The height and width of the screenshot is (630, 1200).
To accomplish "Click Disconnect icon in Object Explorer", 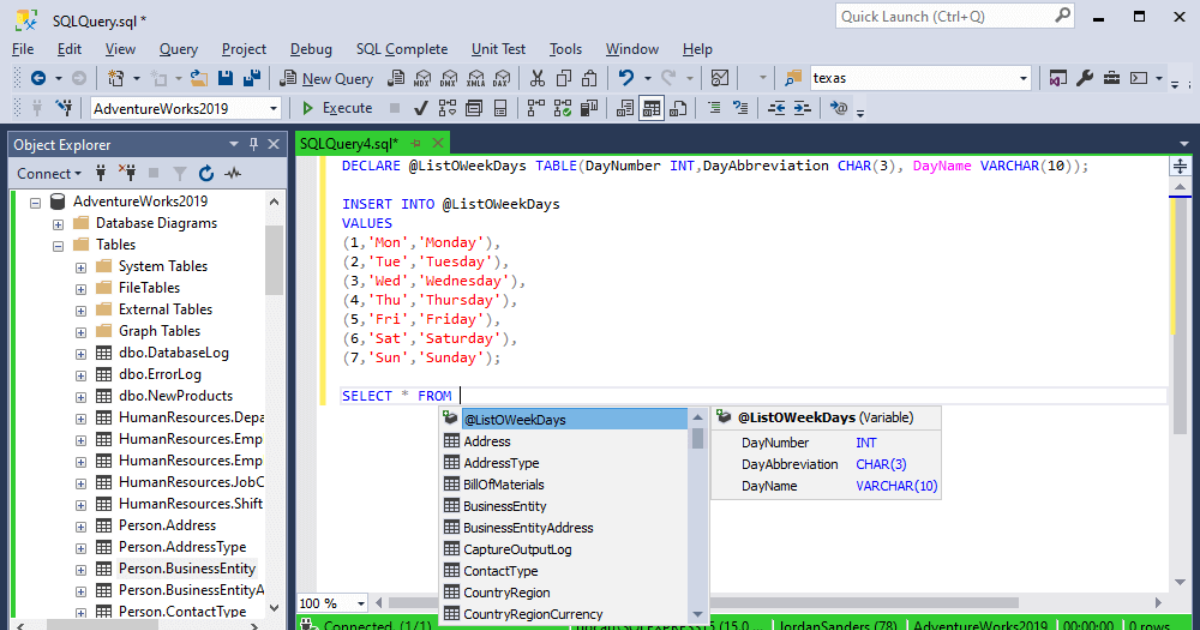I will pos(126,173).
